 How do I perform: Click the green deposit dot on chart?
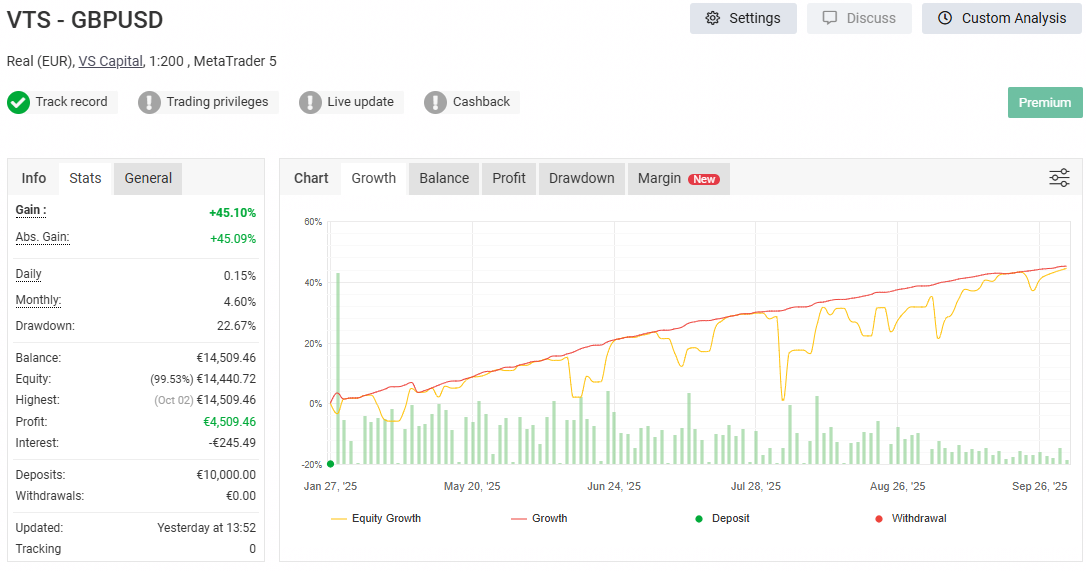331,464
